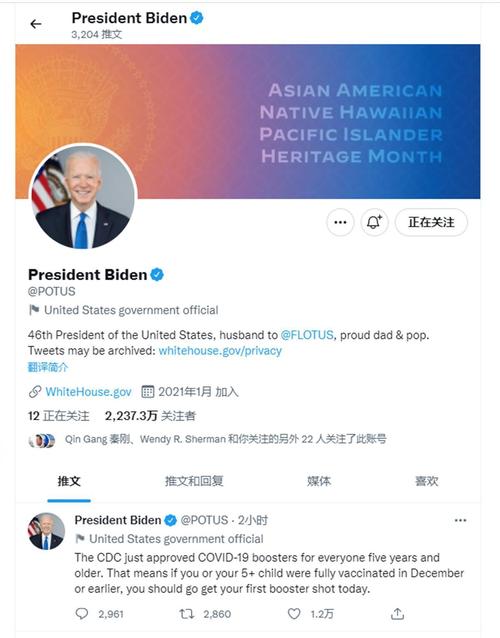Open the large profile photo

(x=83, y=197)
